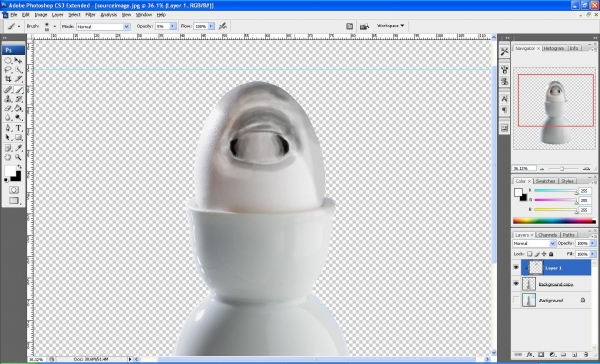Toggle lock transparent pixels
Image resolution: width=600 pixels, height=364 pixels.
[x=530, y=254]
